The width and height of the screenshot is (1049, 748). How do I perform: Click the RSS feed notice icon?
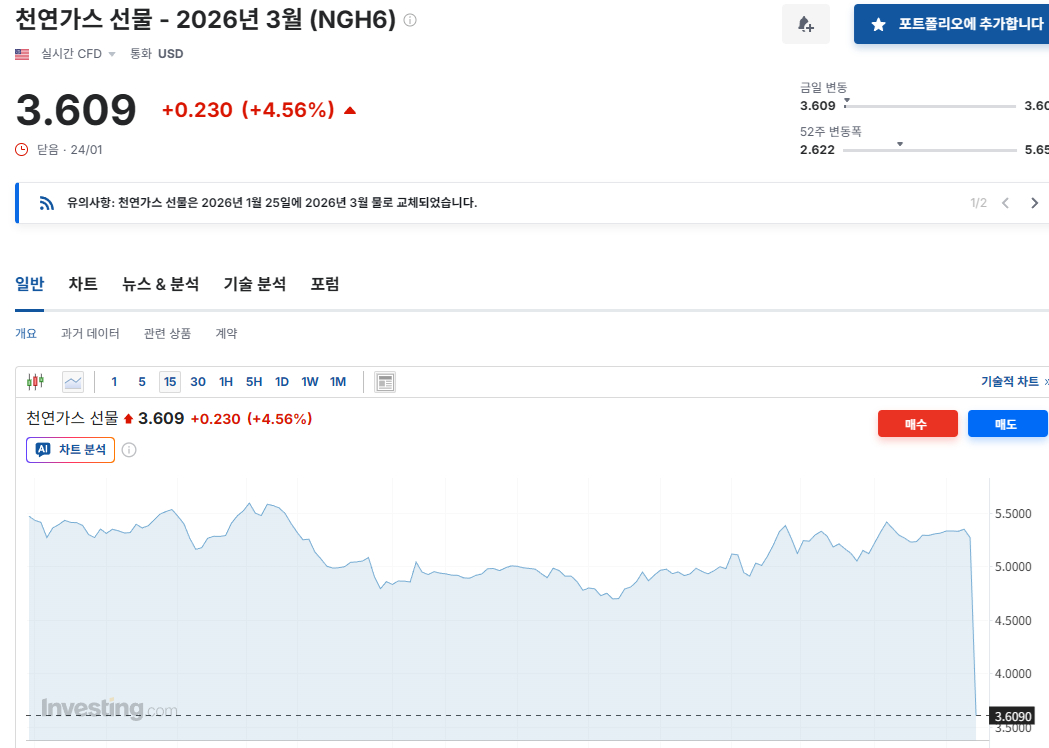[x=46, y=203]
